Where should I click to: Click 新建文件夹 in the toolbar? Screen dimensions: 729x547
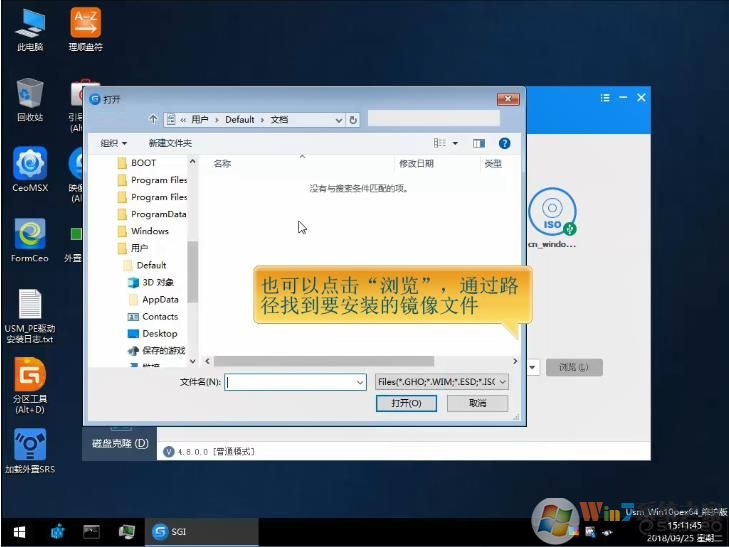pos(170,143)
